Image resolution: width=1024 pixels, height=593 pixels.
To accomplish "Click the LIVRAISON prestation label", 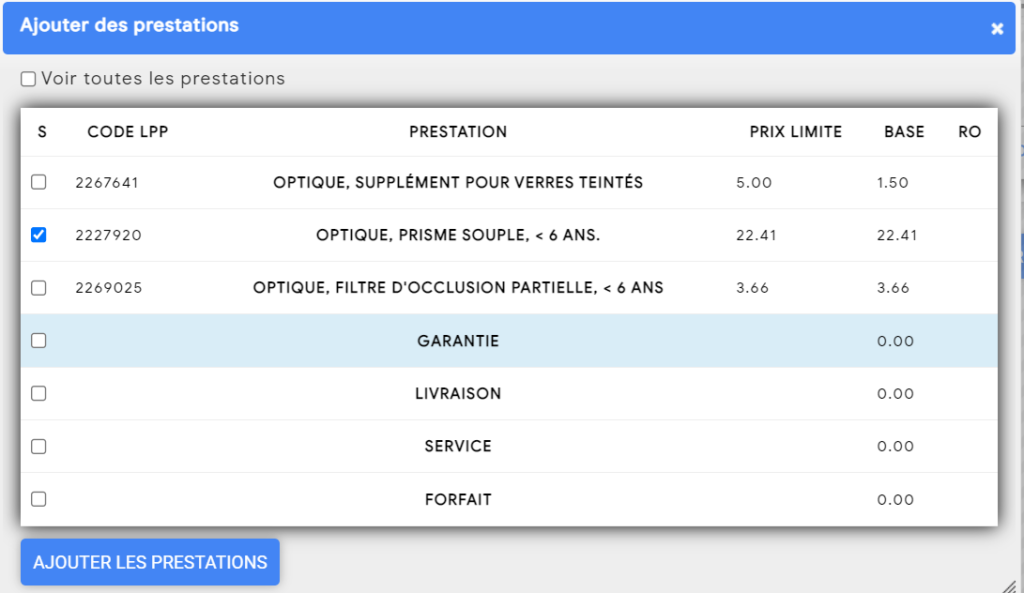I will 458,394.
